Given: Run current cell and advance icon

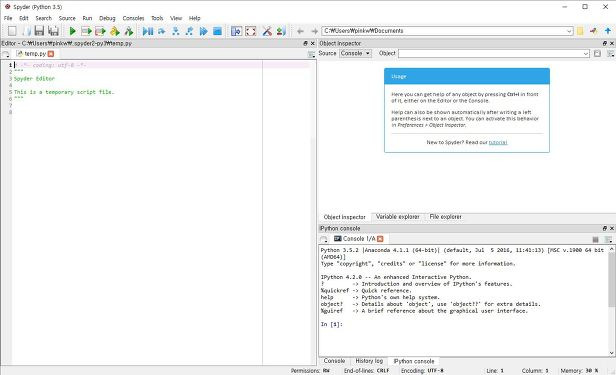Looking at the screenshot, I should (x=100, y=31).
